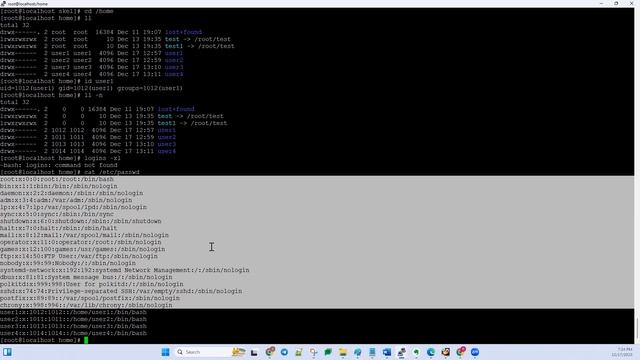The height and width of the screenshot is (360, 640).
Task: Switch to the active PuTTY taskbar icon
Action: 402,352
